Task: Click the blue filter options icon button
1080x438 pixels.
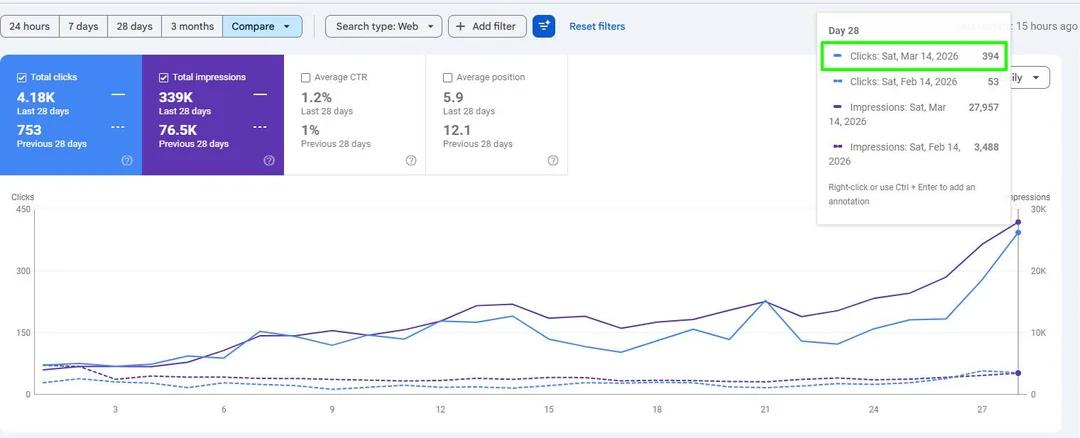Action: [543, 26]
